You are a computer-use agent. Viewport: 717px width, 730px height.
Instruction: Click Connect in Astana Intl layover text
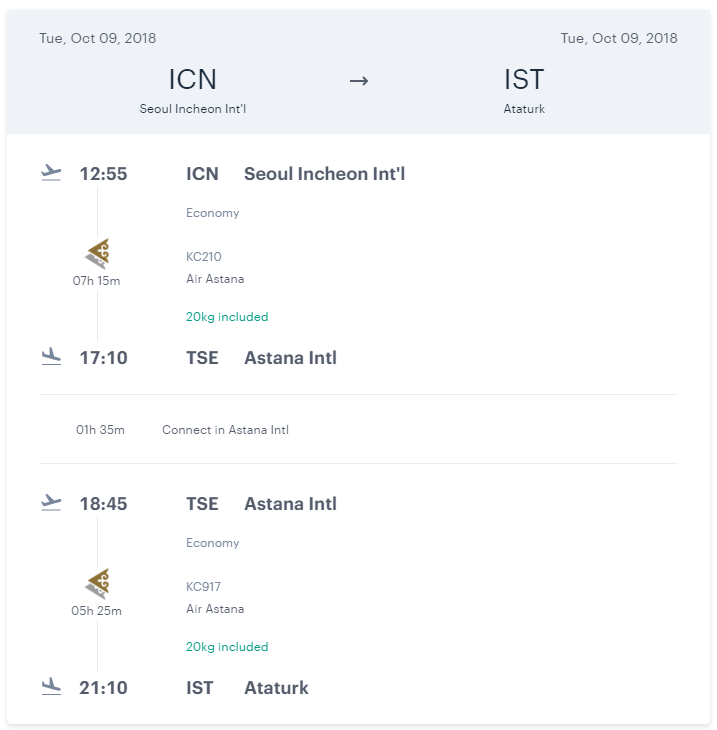[x=225, y=430]
